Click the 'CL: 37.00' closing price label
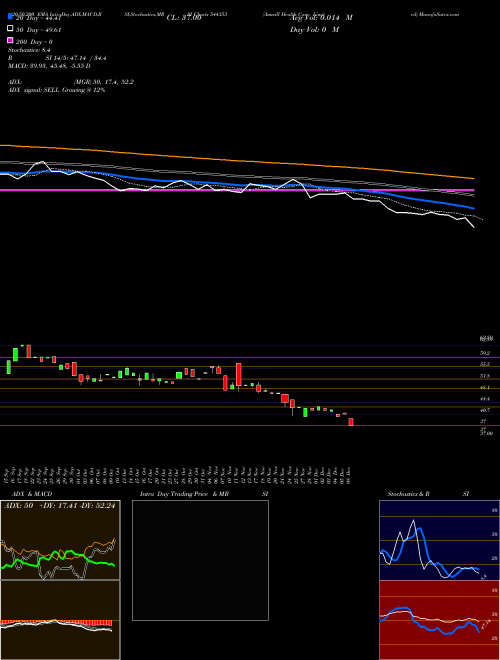Screen dimensions: 500x660 [x=184, y=18]
